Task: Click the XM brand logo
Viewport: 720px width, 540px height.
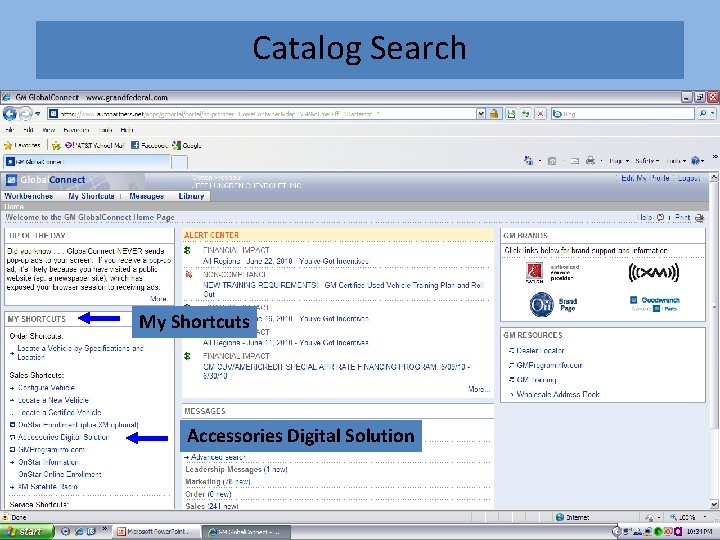Action: point(653,273)
